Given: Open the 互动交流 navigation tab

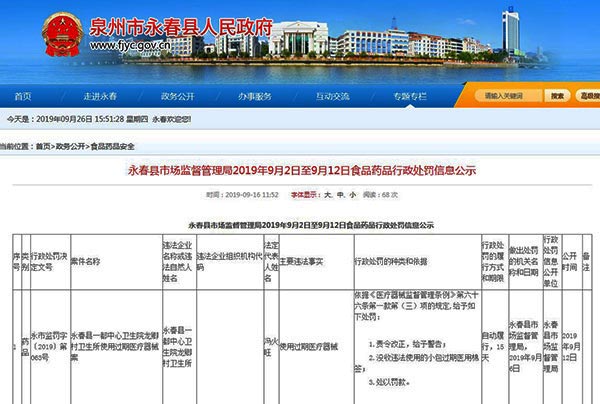Looking at the screenshot, I should [333, 96].
